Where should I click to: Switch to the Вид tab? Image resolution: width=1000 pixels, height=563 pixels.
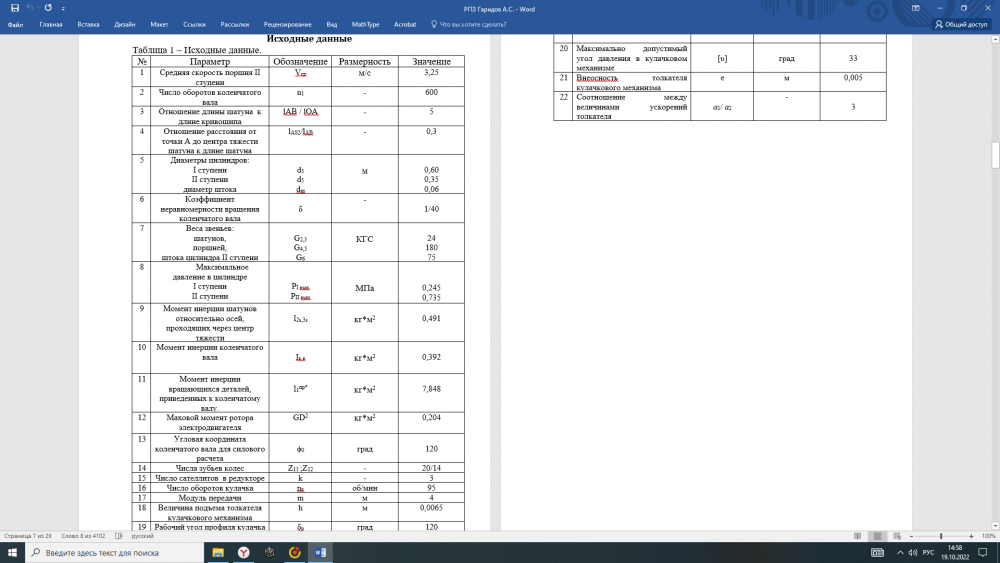click(x=332, y=24)
